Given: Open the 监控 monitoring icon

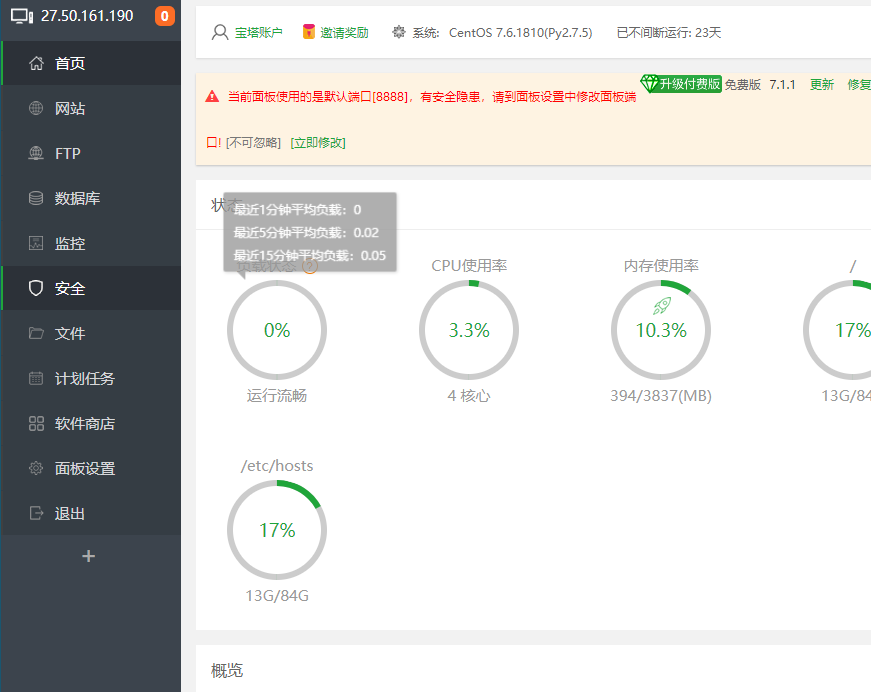Looking at the screenshot, I should tap(36, 243).
